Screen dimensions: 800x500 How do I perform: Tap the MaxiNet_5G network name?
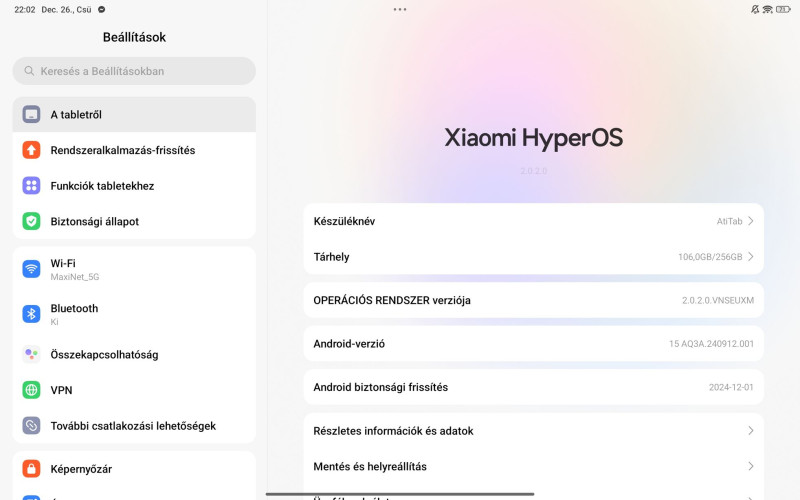(x=74, y=277)
